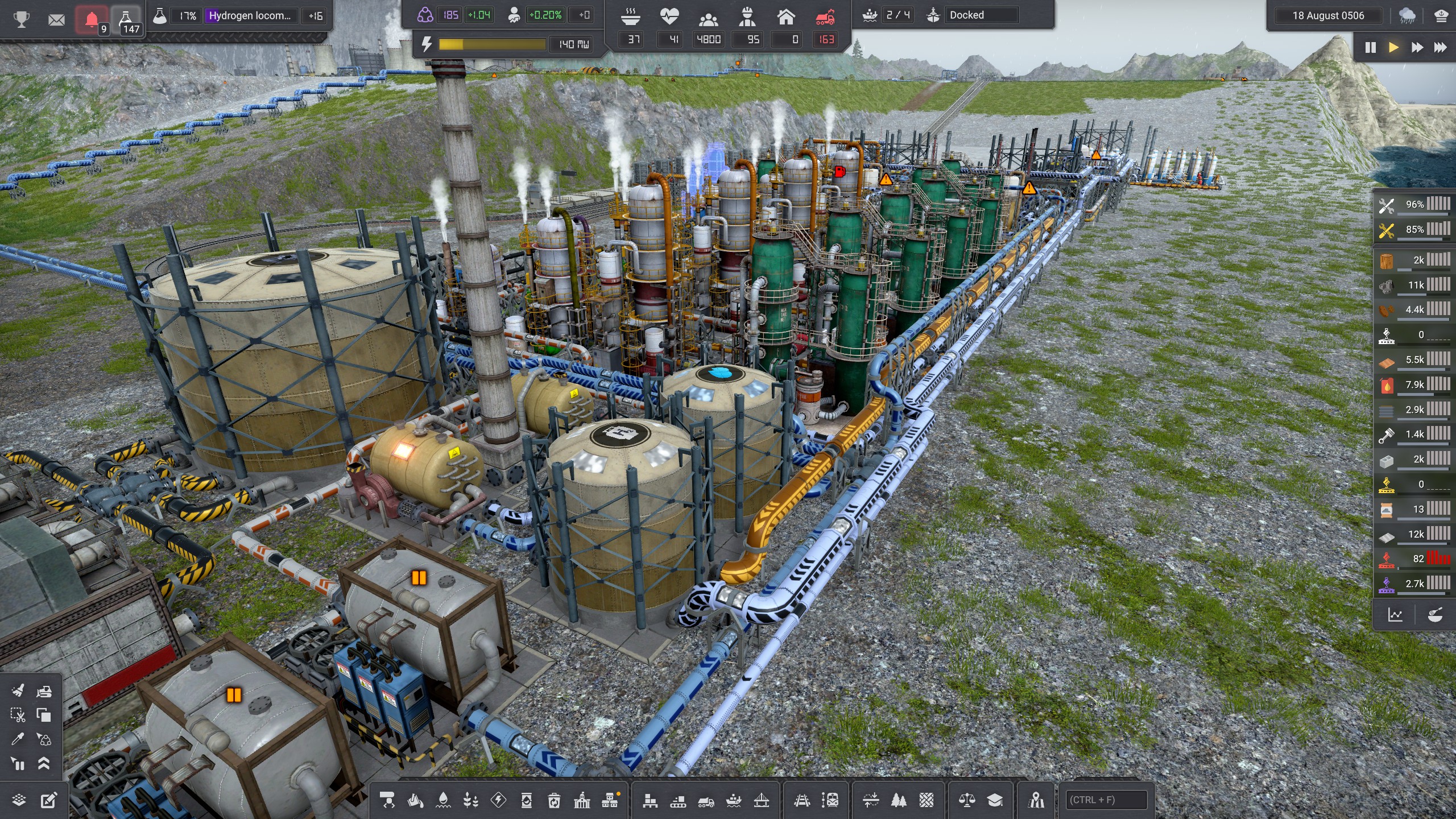Click the red construction parts row showing 82

1414,559
